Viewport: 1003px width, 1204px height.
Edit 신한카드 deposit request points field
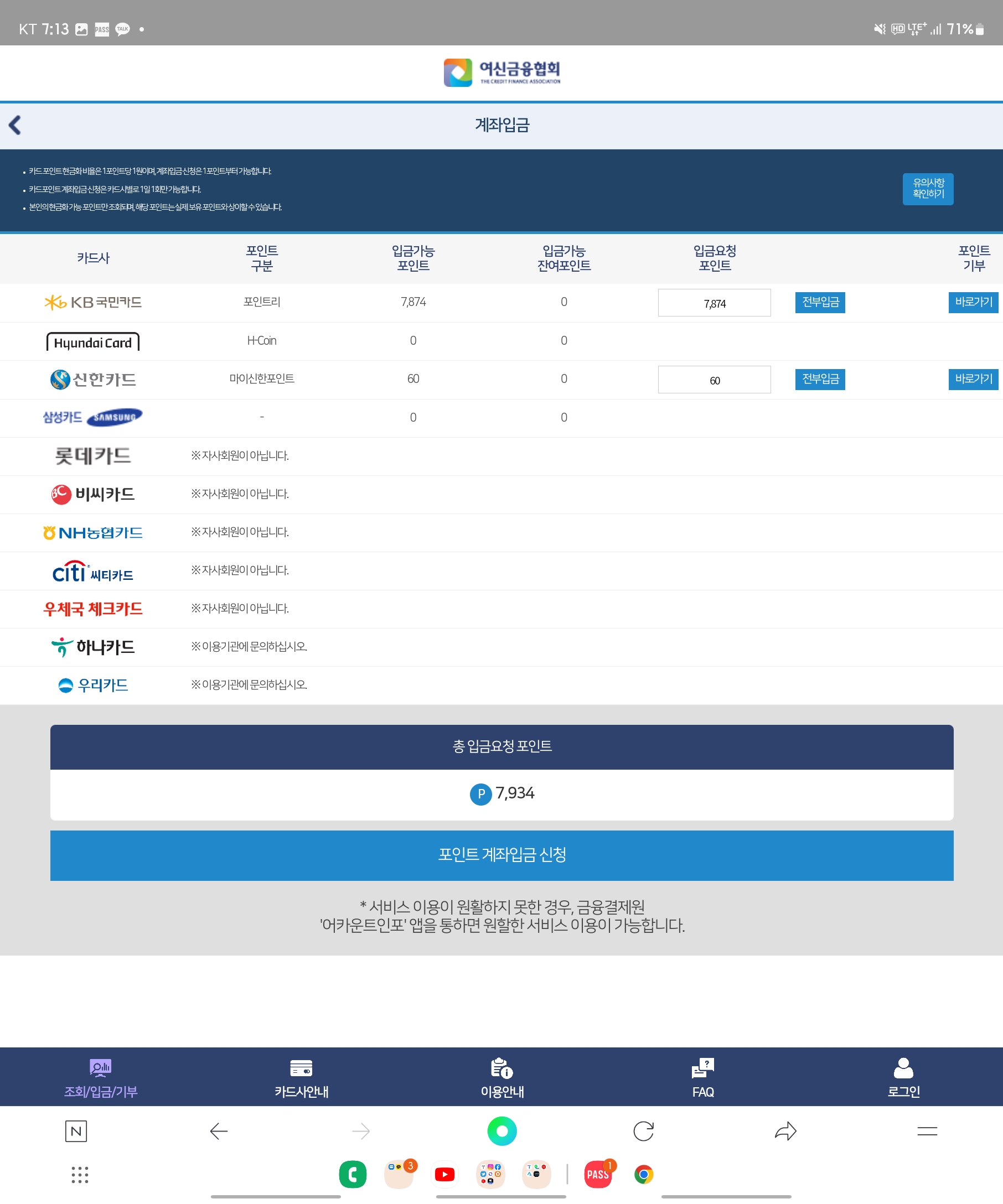coord(714,380)
